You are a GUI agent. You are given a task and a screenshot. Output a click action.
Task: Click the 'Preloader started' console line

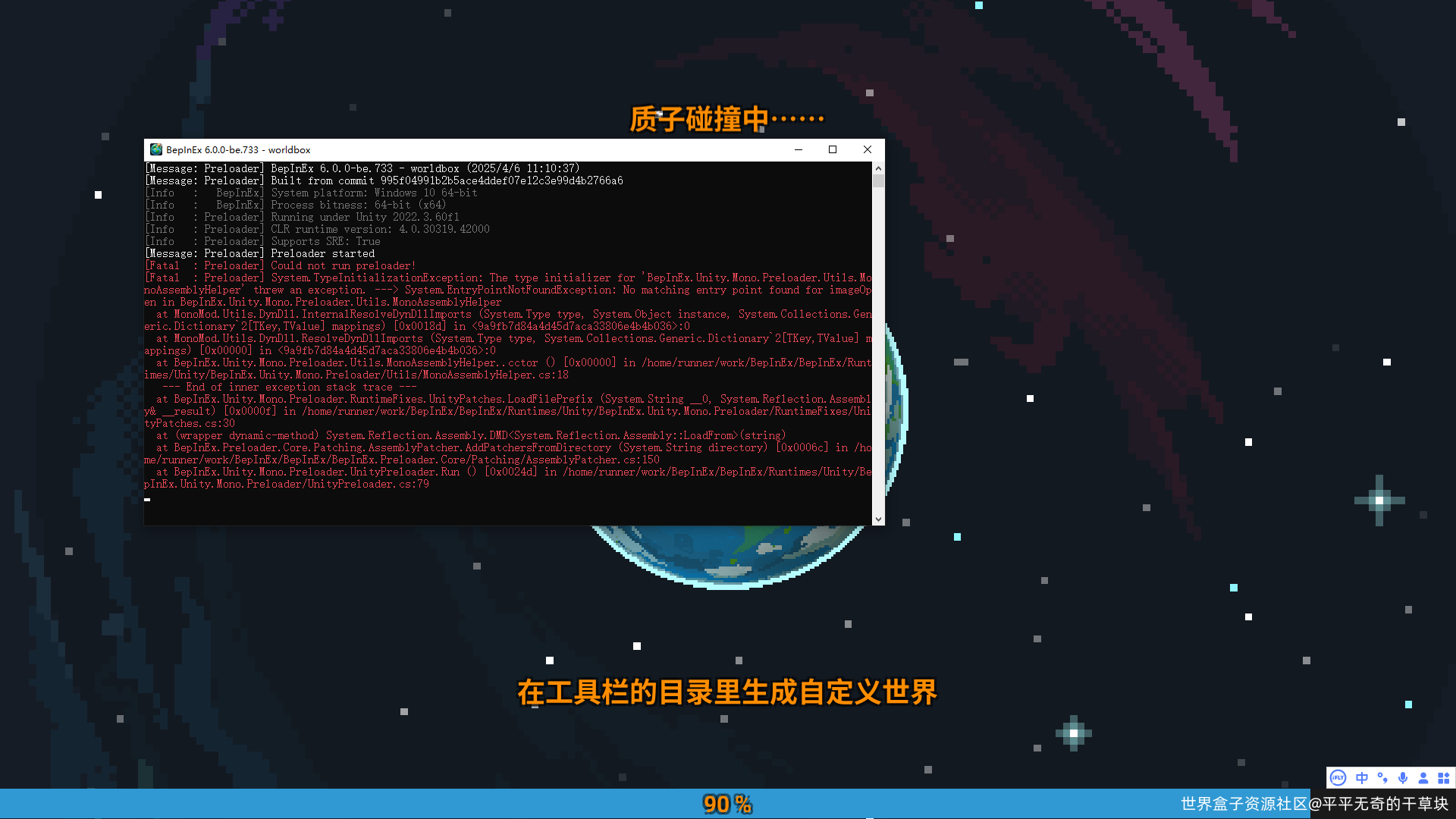260,253
